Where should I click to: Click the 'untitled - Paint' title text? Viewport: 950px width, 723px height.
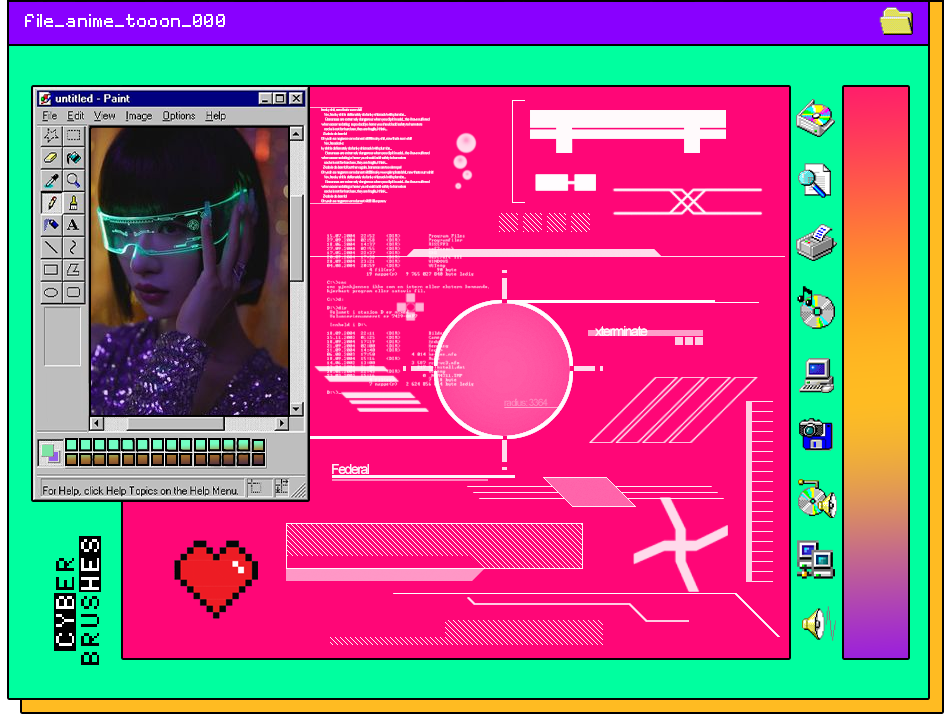click(92, 98)
